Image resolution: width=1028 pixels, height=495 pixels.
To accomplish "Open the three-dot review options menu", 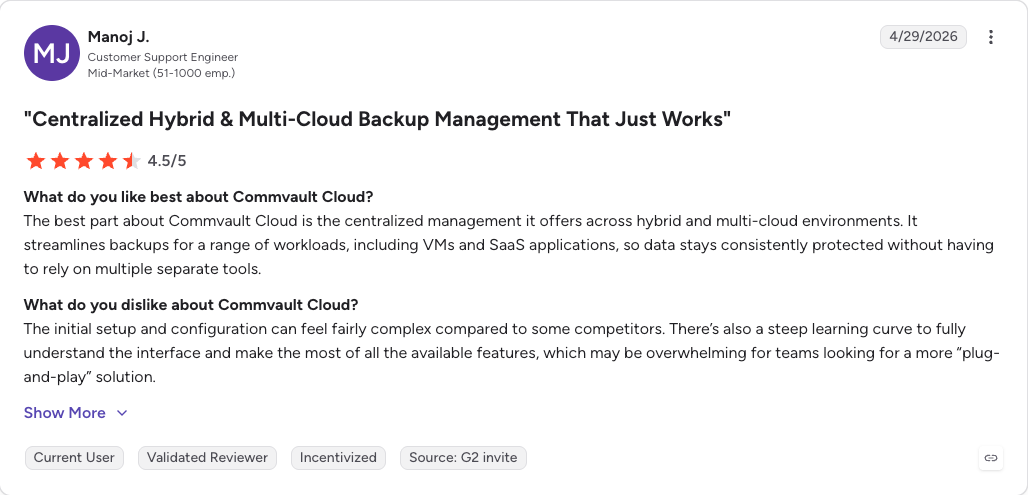I will coord(991,37).
